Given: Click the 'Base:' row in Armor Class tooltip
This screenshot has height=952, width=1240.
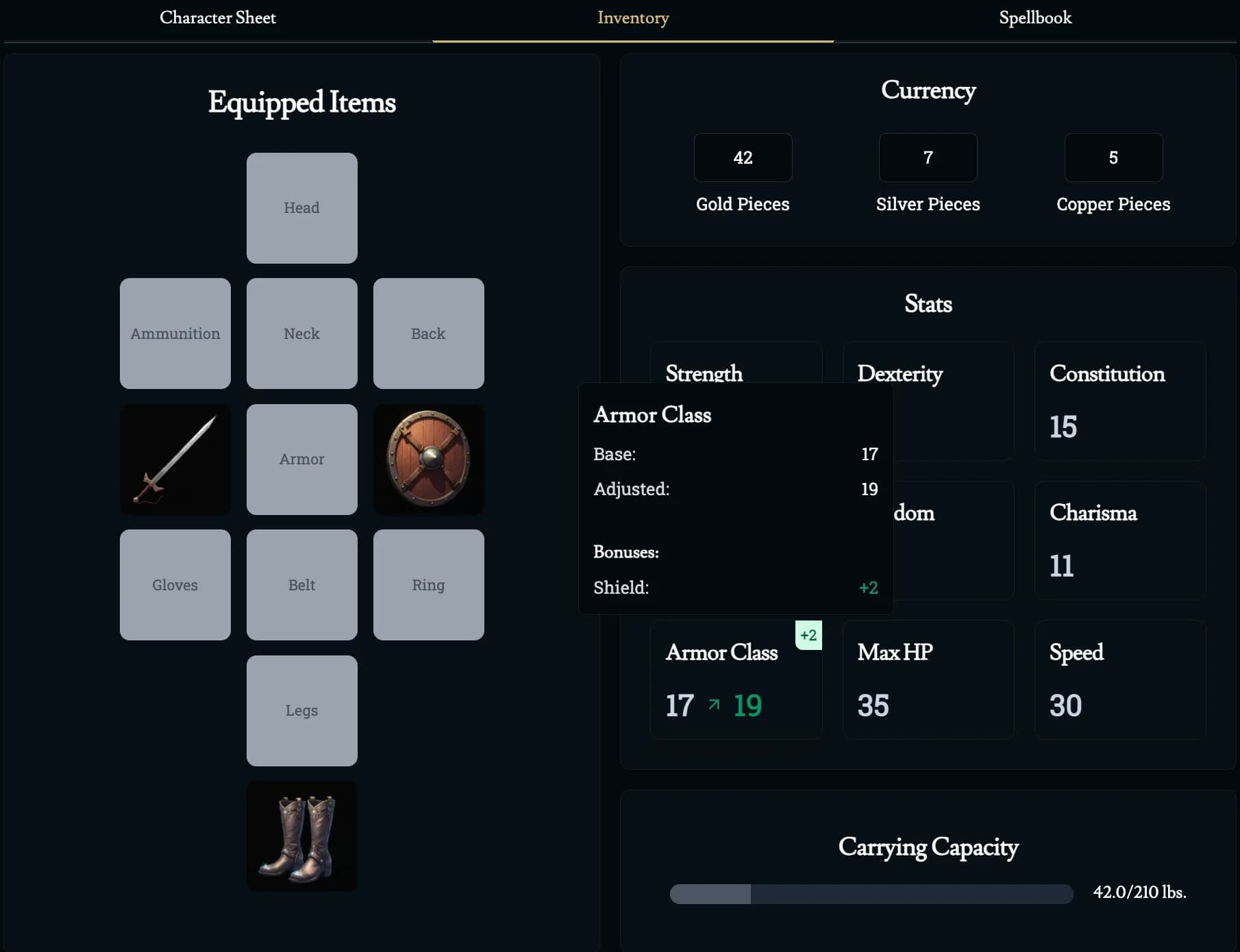Looking at the screenshot, I should (736, 454).
